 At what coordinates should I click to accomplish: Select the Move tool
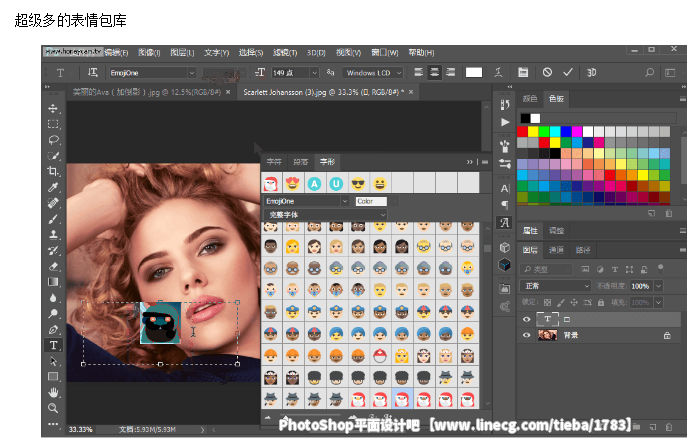[x=53, y=108]
